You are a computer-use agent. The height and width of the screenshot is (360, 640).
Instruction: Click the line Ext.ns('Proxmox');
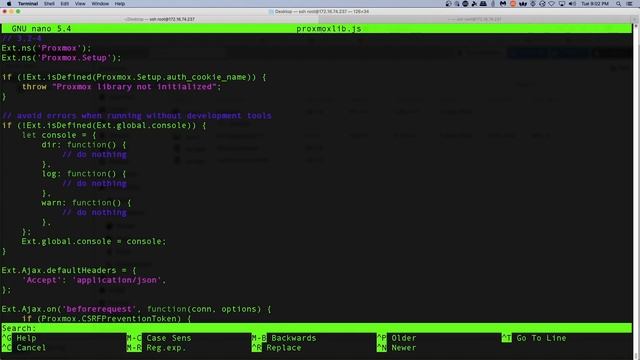pyautogui.click(x=47, y=48)
